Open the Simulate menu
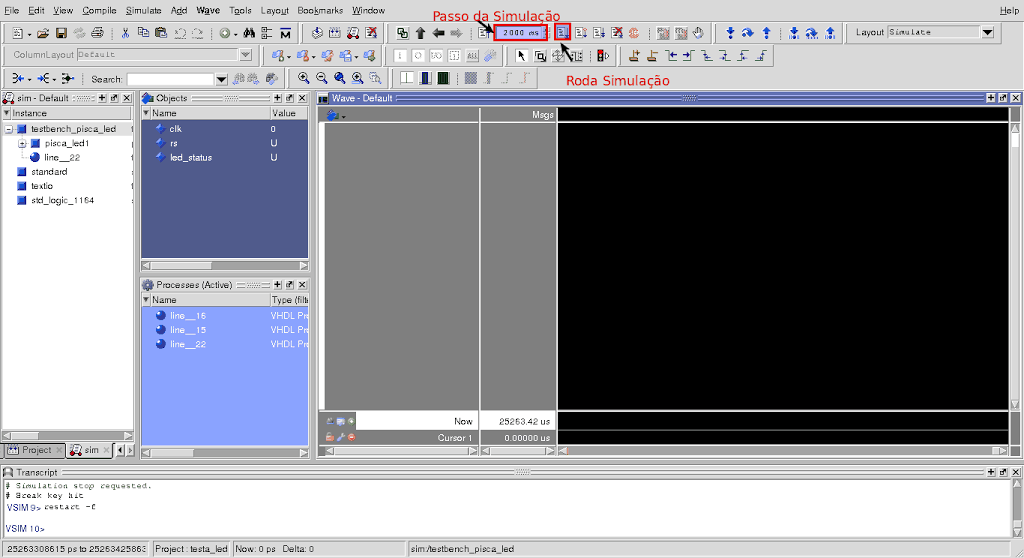1024x558 pixels. click(x=144, y=10)
